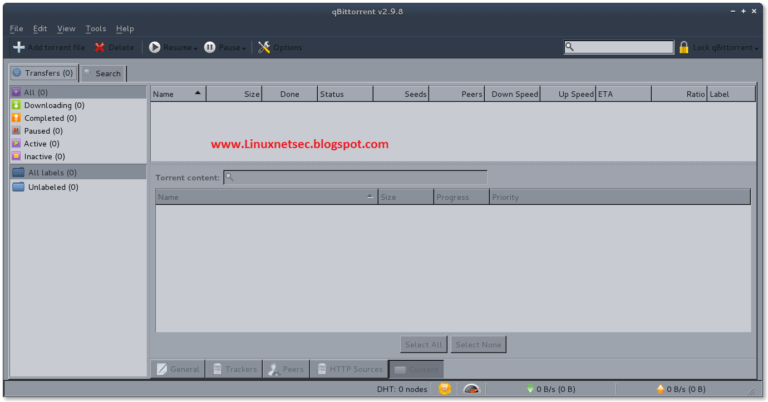Click the Pause icon in toolbar

[210, 47]
